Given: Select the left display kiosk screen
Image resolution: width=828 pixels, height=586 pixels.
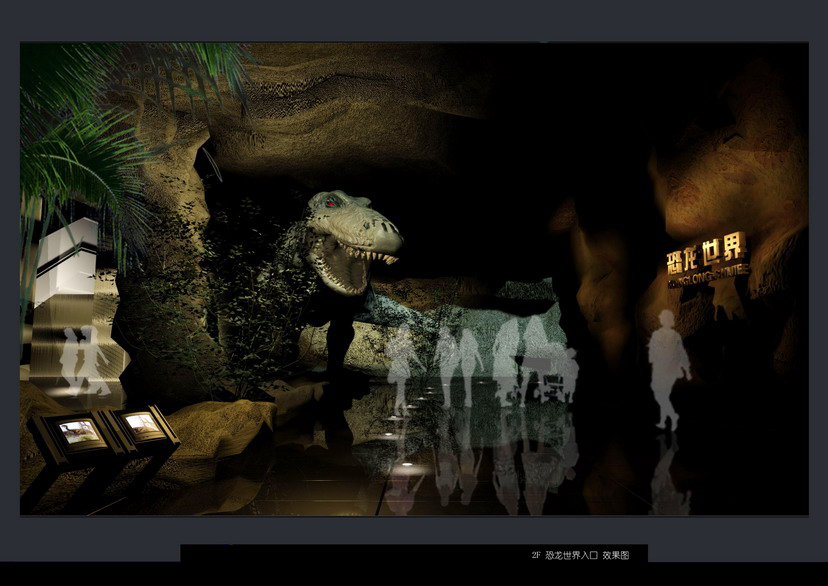Looking at the screenshot, I should click(79, 432).
